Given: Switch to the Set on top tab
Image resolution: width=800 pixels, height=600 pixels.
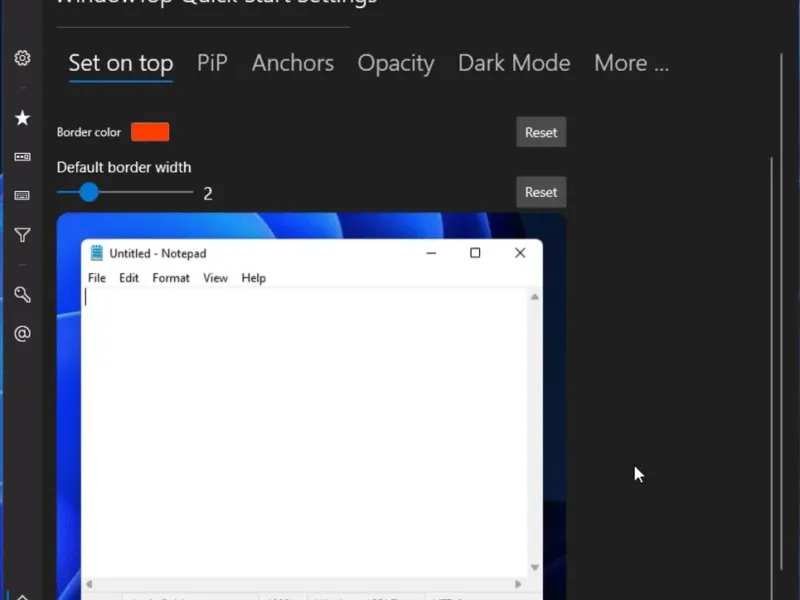Looking at the screenshot, I should 121,63.
